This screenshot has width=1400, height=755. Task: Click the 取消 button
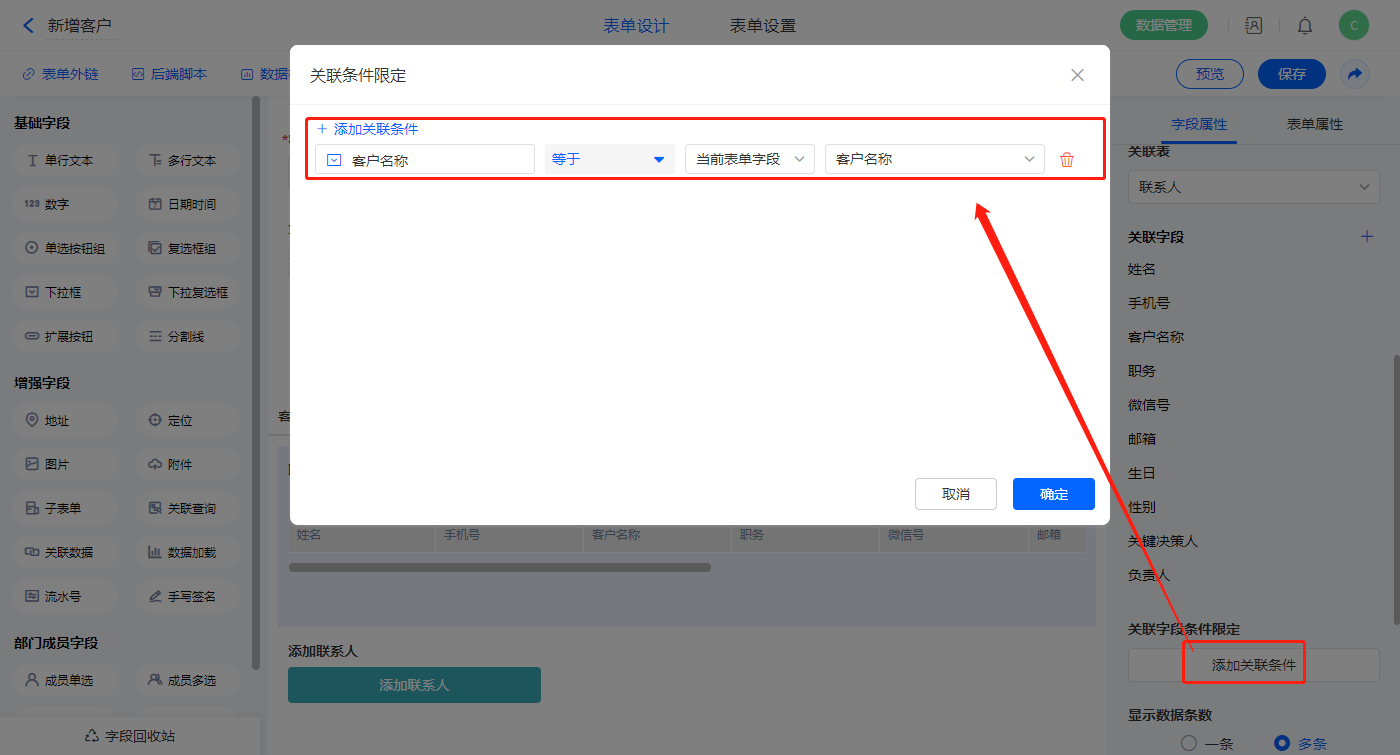pyautogui.click(x=955, y=494)
